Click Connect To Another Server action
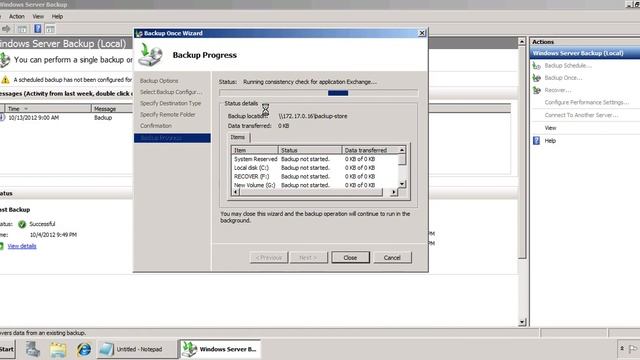Viewport: 640px width, 360px height. [x=581, y=115]
